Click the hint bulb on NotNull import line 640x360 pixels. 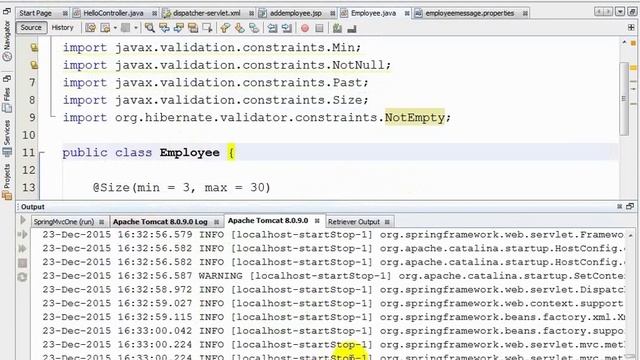(34, 65)
